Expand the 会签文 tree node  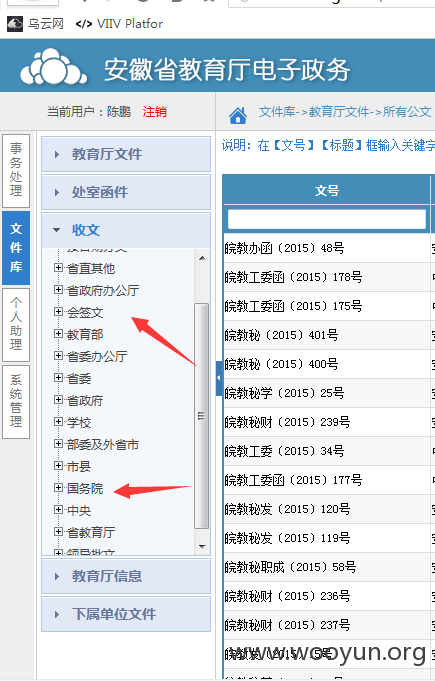click(x=58, y=312)
